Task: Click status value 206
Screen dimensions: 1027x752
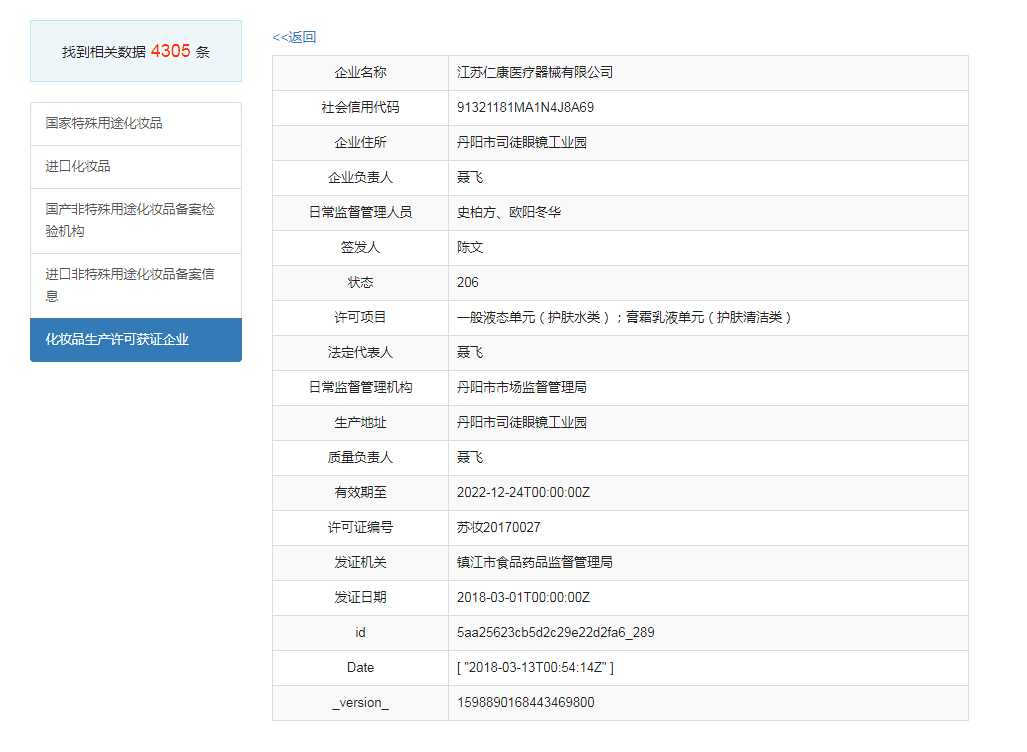Action: tap(468, 282)
